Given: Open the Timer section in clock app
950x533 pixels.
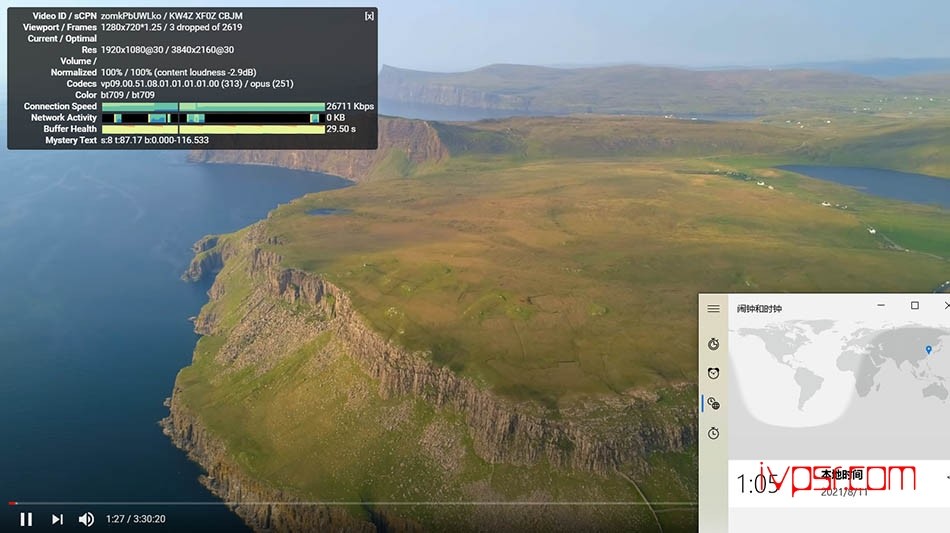Looking at the screenshot, I should point(713,344).
